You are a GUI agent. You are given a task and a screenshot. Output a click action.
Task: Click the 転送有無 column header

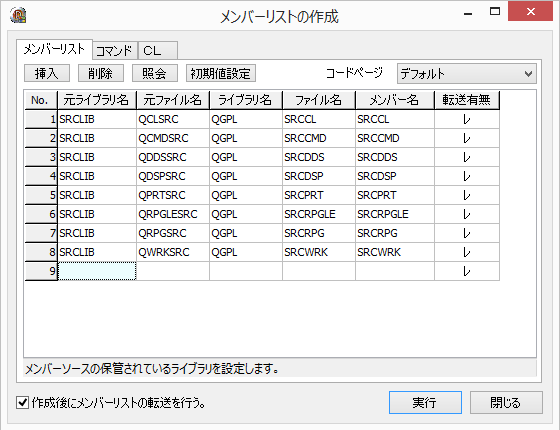click(466, 100)
